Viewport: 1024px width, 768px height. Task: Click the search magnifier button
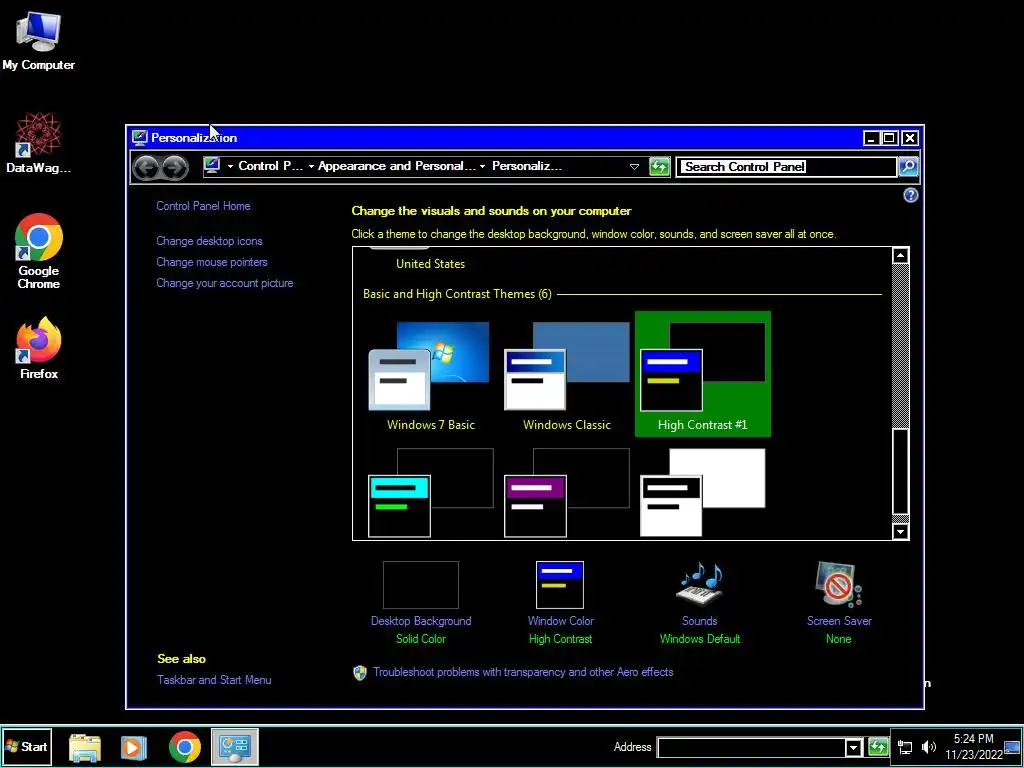(x=908, y=167)
